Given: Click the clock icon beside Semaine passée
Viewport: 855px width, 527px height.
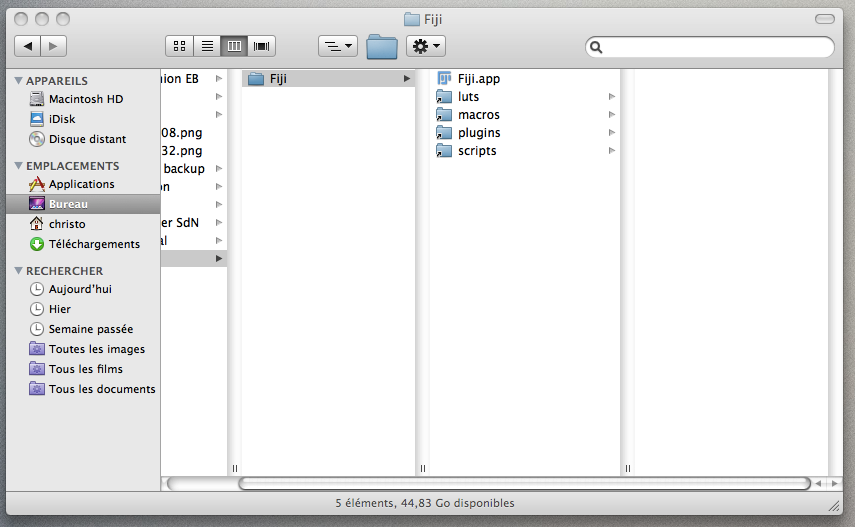Looking at the screenshot, I should point(37,329).
